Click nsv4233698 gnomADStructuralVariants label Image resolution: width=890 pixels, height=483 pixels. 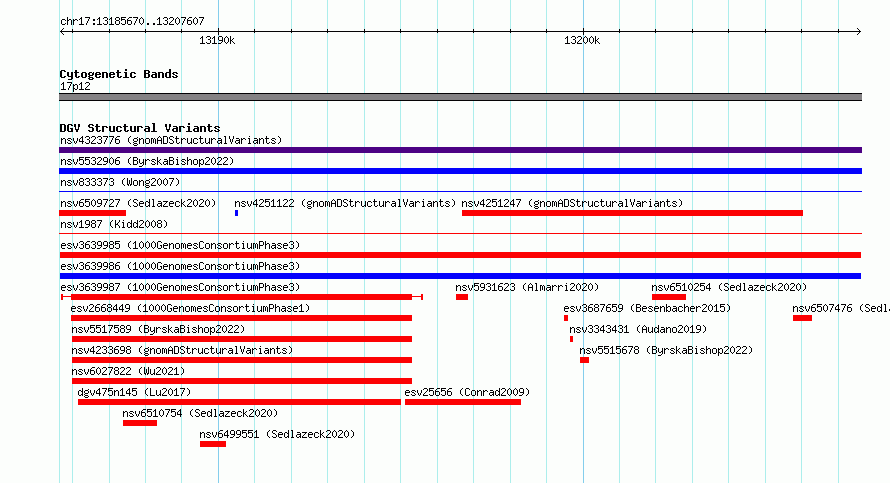coord(182,350)
